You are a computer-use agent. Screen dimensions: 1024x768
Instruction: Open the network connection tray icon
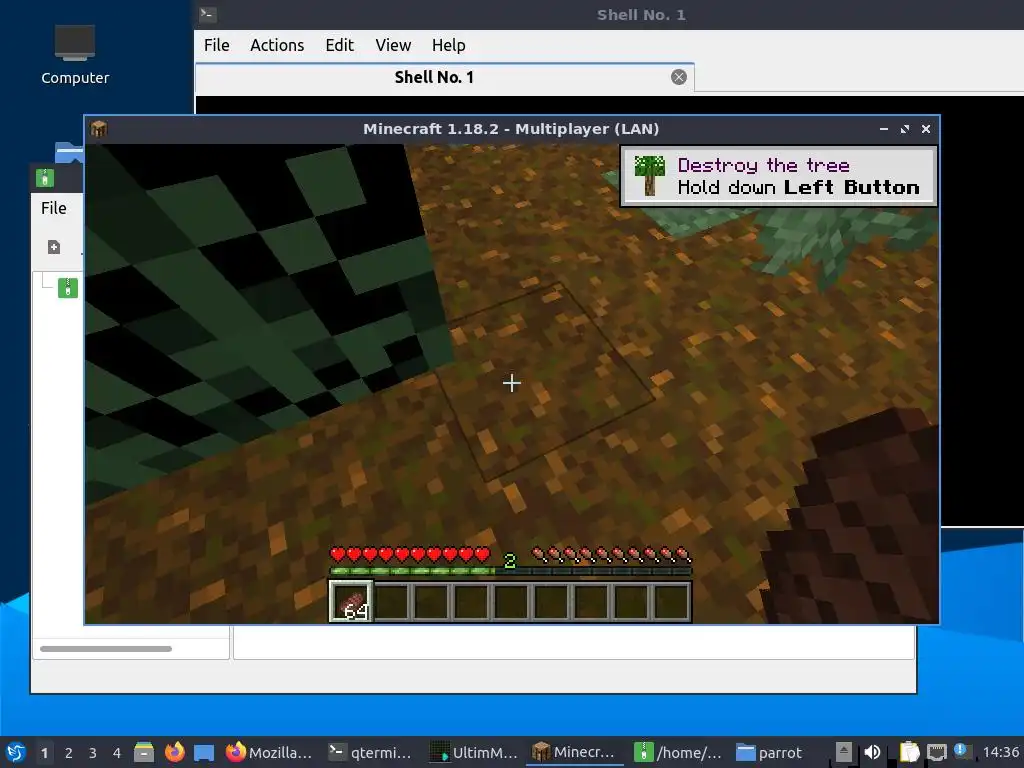click(936, 752)
